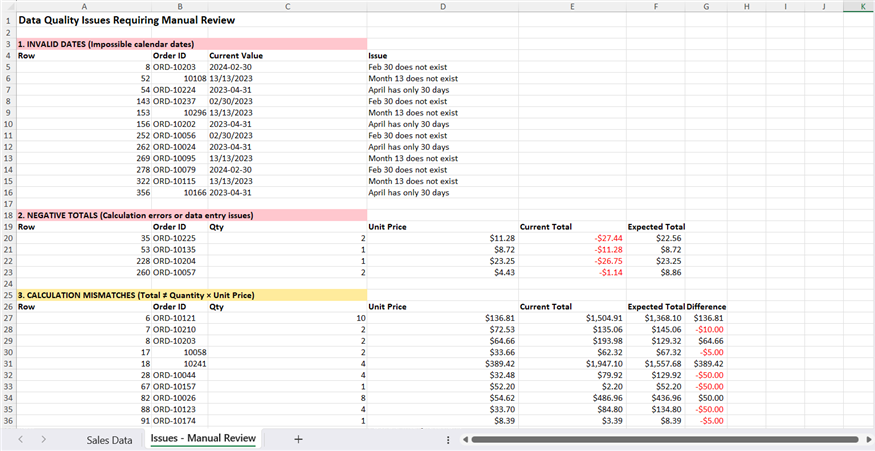Click expected total $1,368.10

[x=663, y=318]
